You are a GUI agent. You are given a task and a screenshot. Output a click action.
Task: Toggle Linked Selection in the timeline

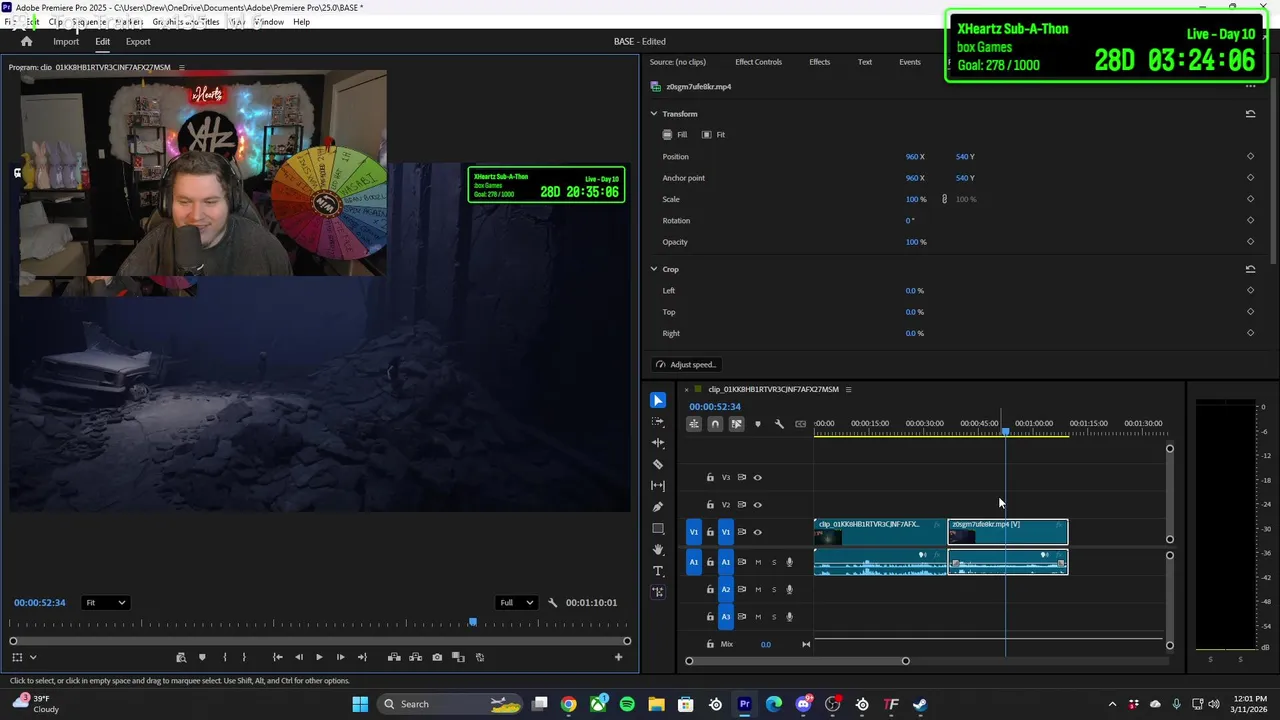pyautogui.click(x=736, y=424)
